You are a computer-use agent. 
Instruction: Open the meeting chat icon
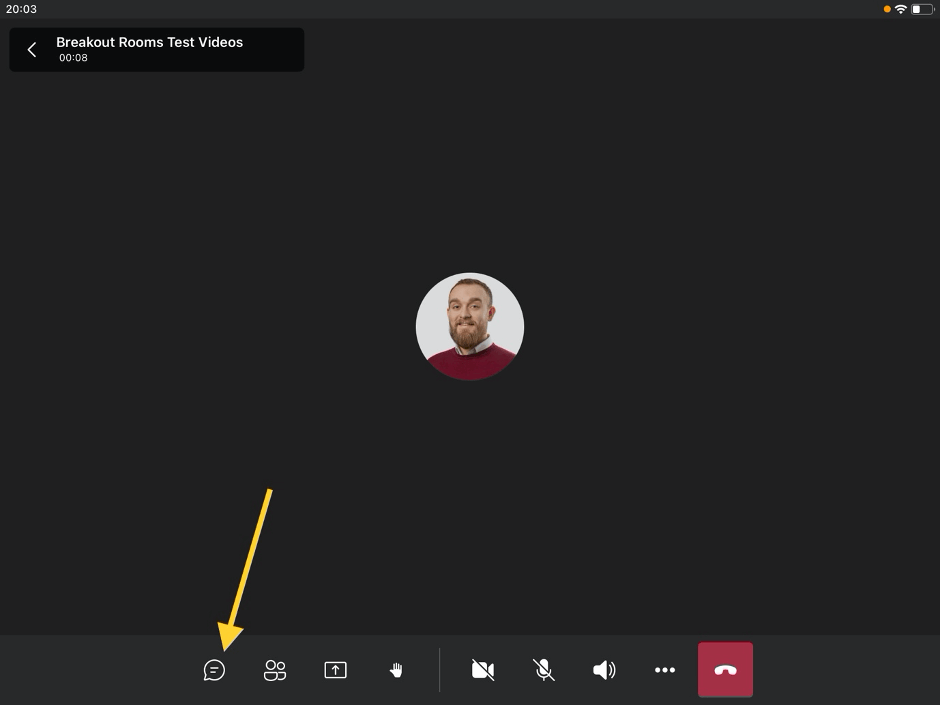(x=214, y=670)
